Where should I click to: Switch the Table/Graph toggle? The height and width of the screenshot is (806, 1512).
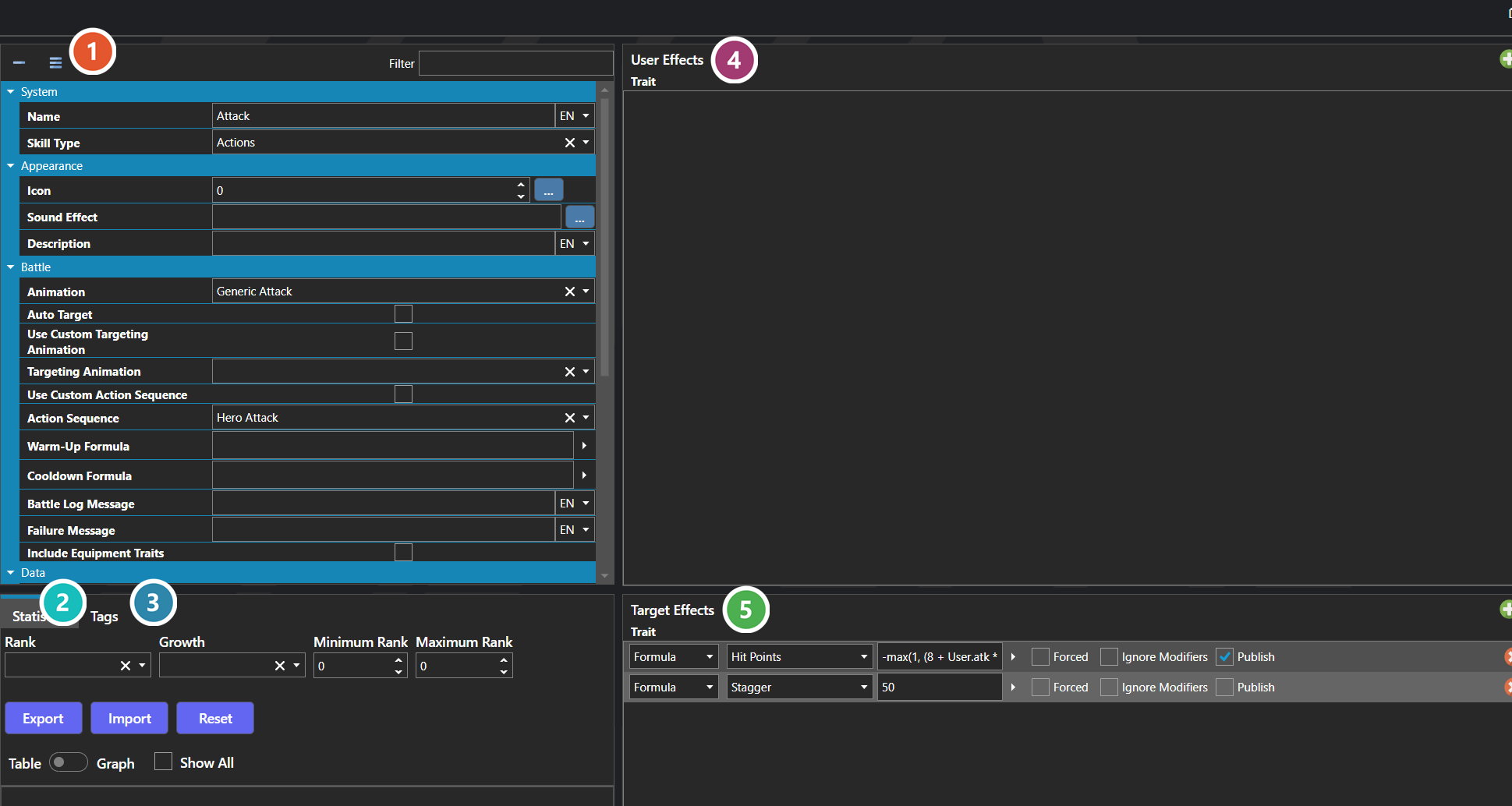(x=69, y=762)
